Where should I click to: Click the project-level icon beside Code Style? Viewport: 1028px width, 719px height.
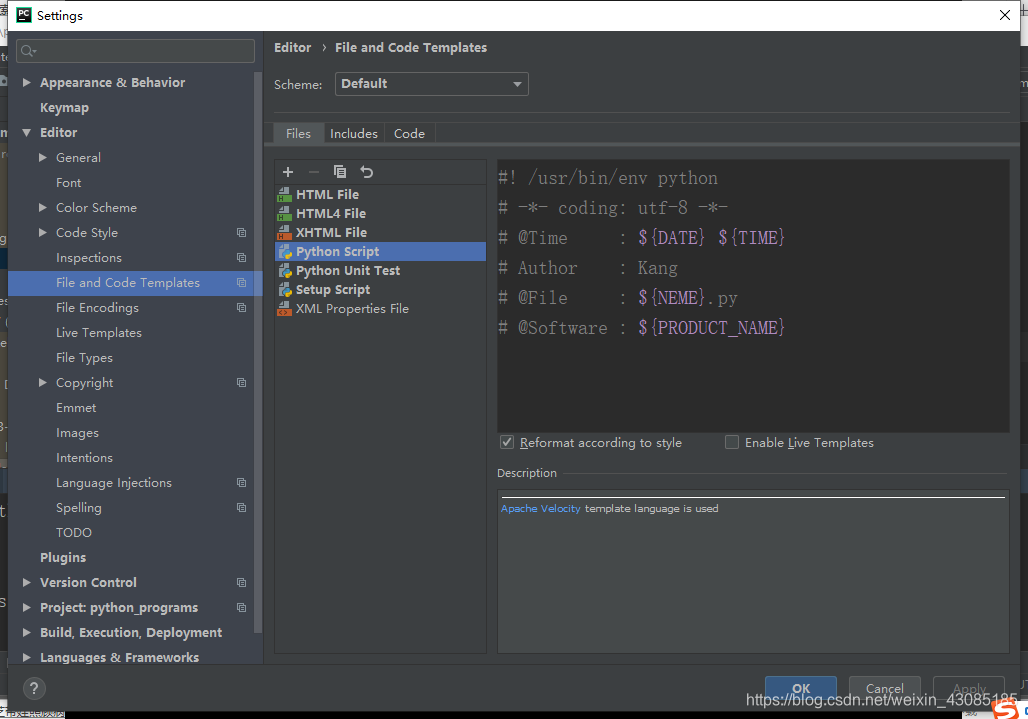click(x=241, y=233)
